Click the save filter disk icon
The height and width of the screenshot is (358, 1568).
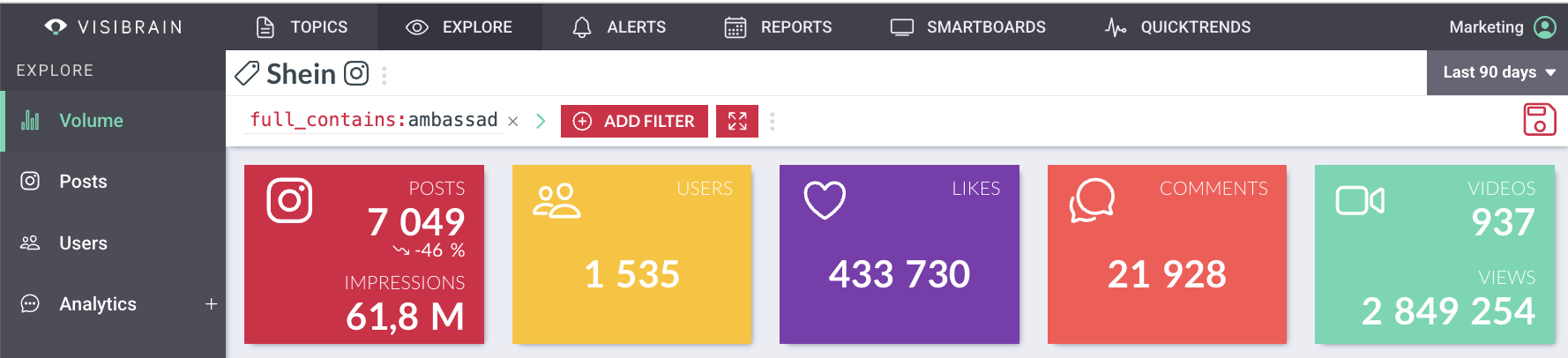point(1539,120)
